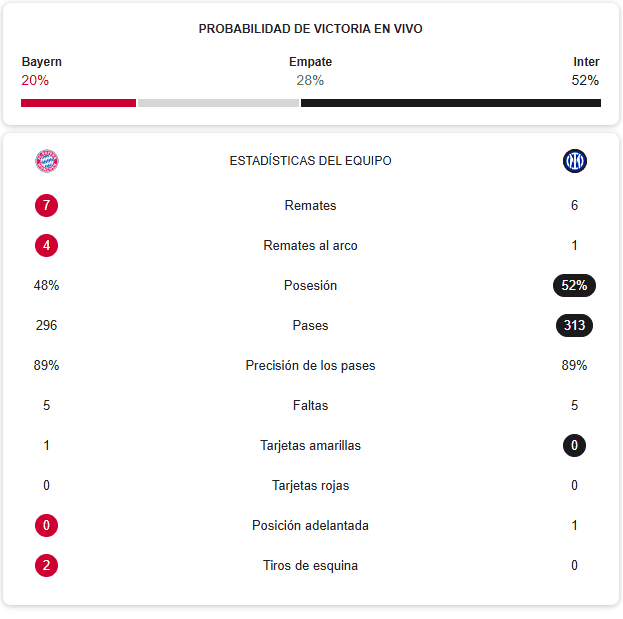Click Inter's black possession badge 52%
Image resolution: width=623 pixels, height=619 pixels.
pos(574,286)
